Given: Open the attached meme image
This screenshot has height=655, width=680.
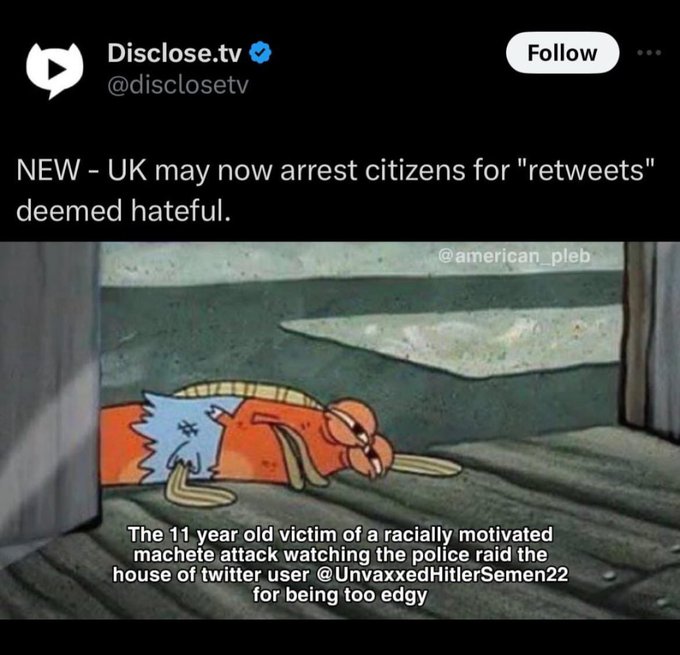Looking at the screenshot, I should click(x=340, y=430).
